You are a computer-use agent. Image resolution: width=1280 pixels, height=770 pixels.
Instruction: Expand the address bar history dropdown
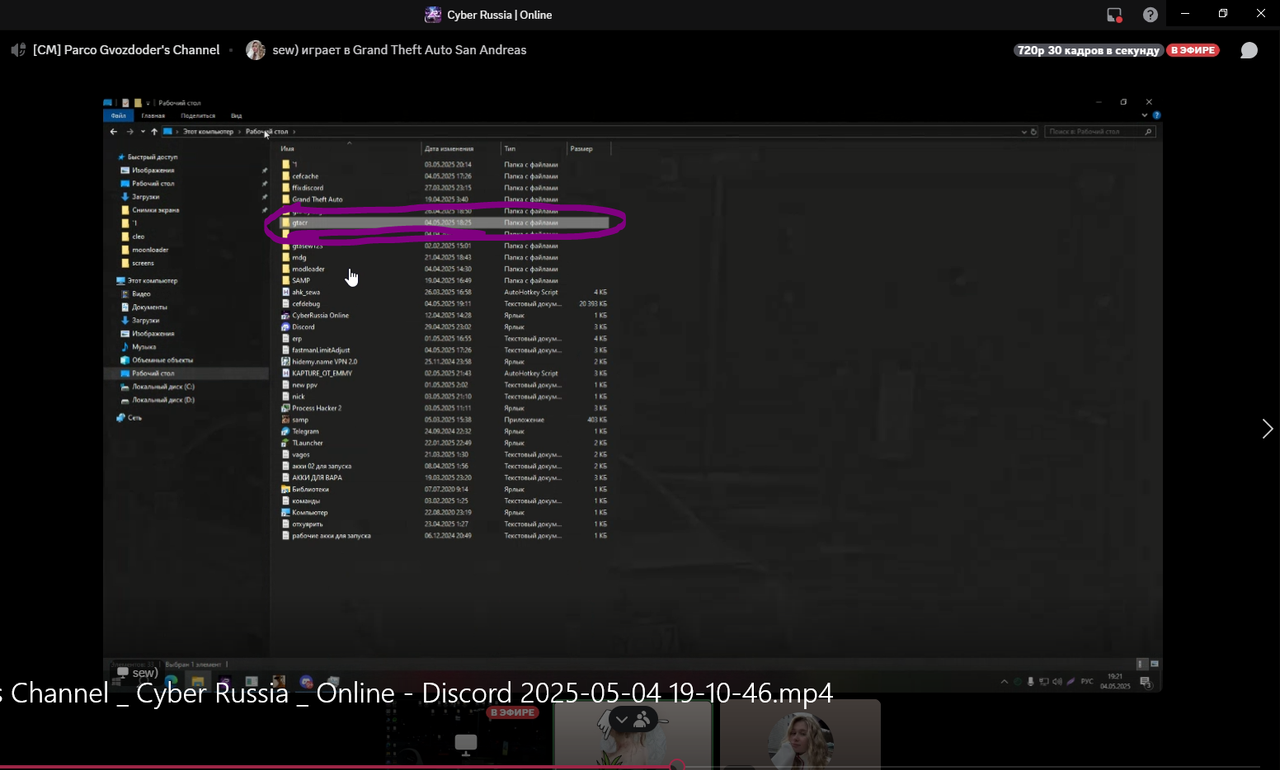click(x=1023, y=132)
